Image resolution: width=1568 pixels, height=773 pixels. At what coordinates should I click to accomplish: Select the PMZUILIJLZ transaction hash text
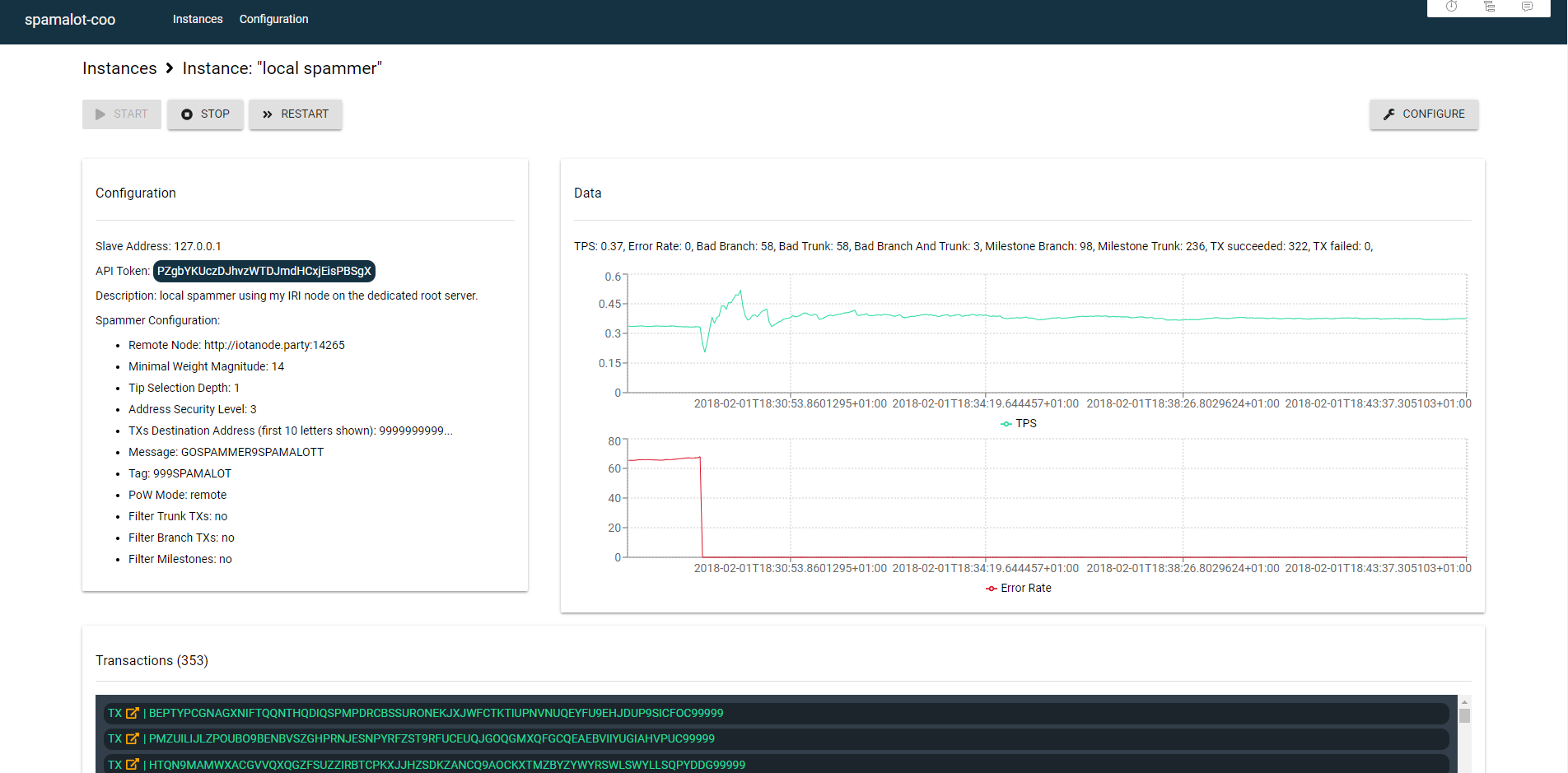point(432,738)
